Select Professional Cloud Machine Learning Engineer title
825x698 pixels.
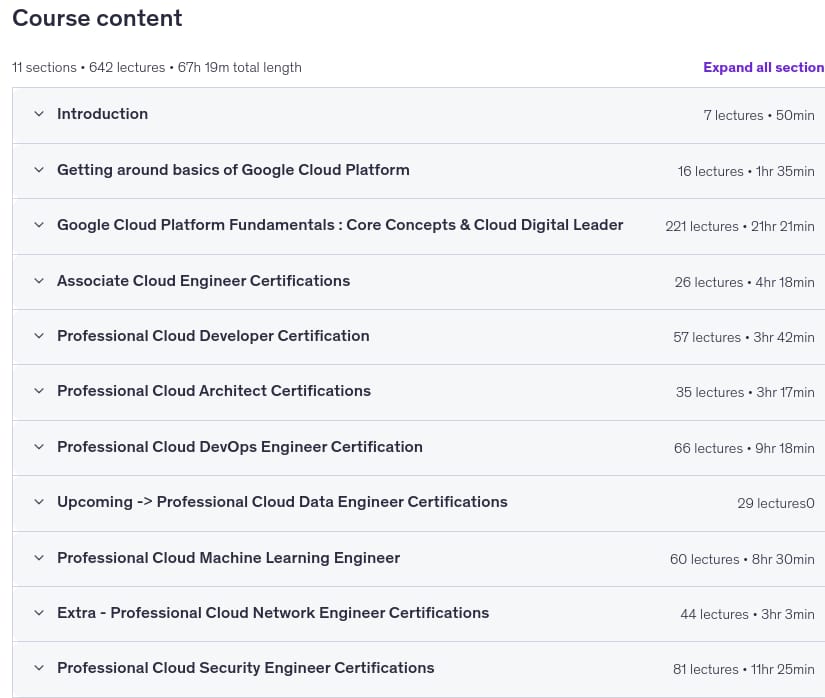229,558
